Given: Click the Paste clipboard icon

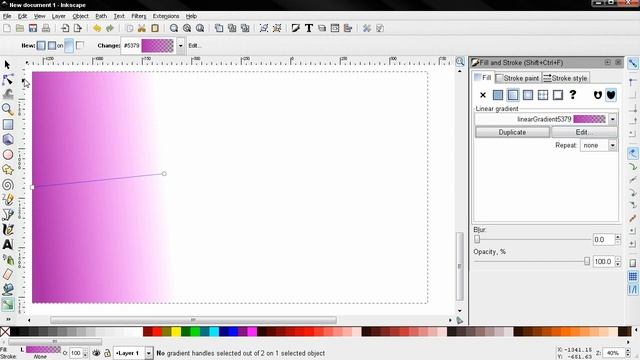Looking at the screenshot, I should click(x=155, y=28).
